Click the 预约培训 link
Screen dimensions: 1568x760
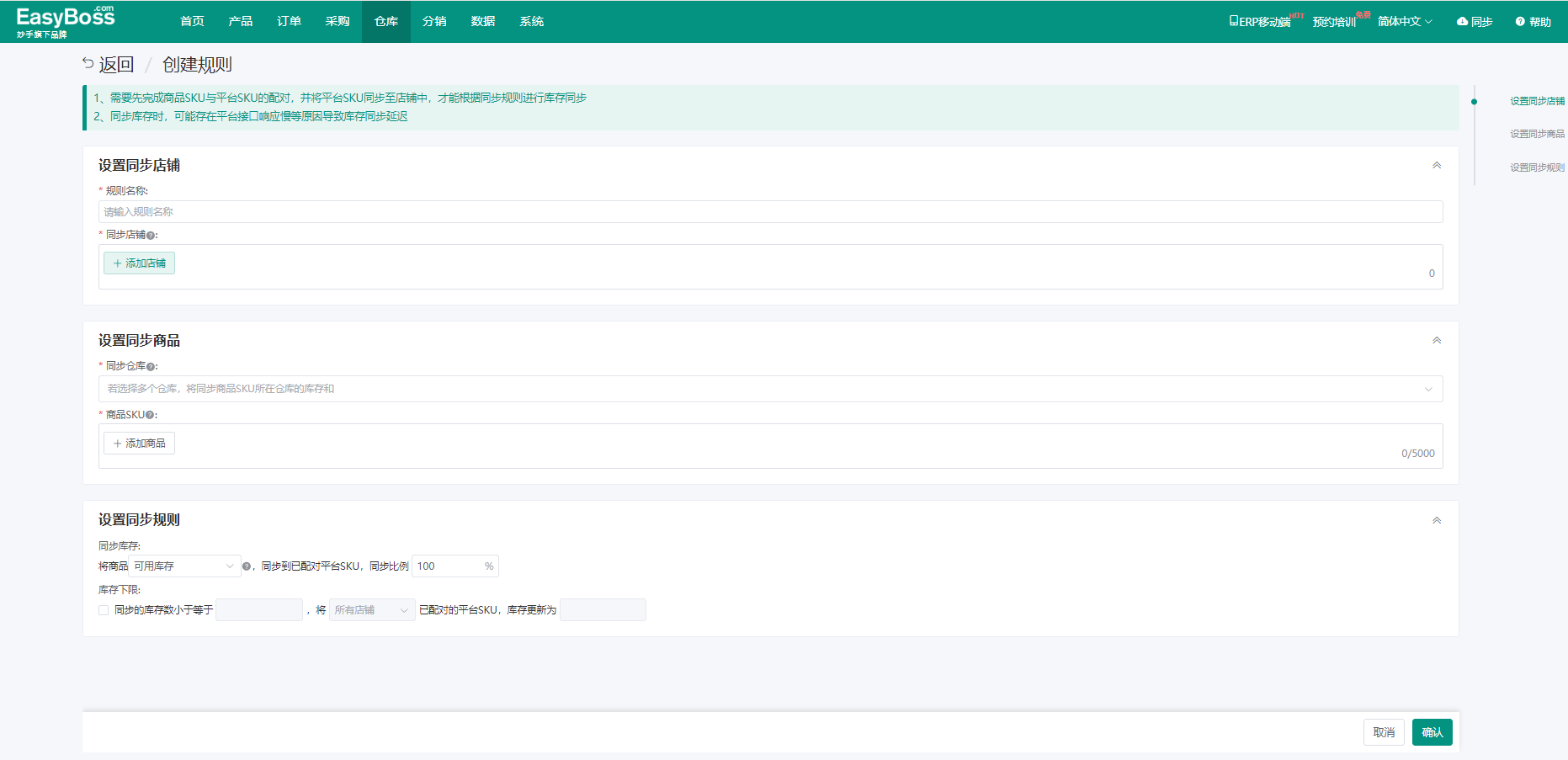[x=1334, y=22]
